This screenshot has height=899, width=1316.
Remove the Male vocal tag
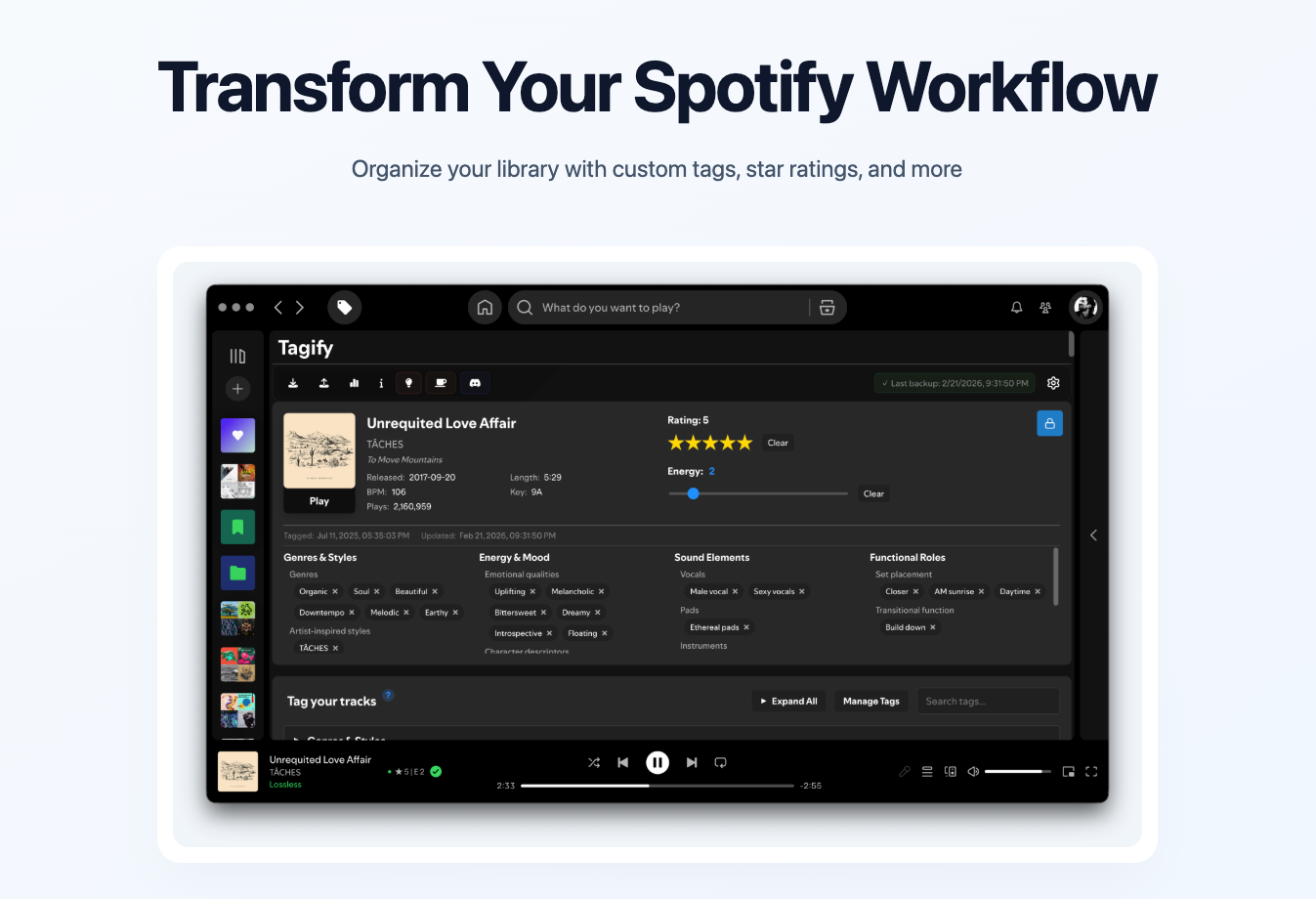coord(735,591)
